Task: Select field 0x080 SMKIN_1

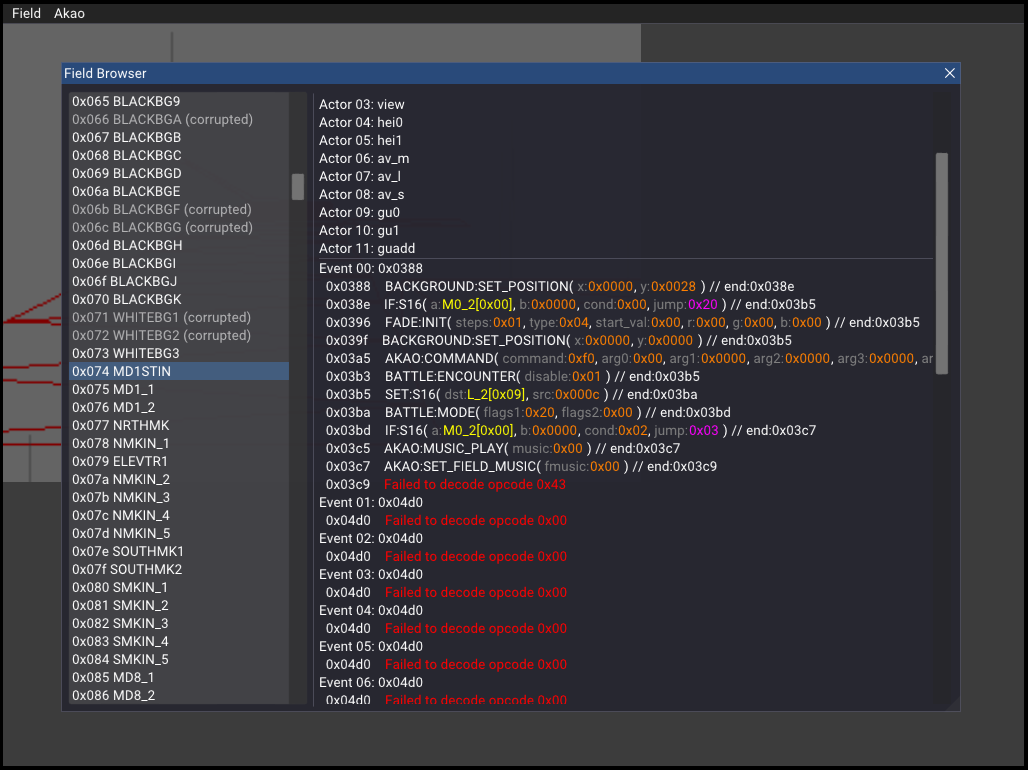Action: click(120, 587)
